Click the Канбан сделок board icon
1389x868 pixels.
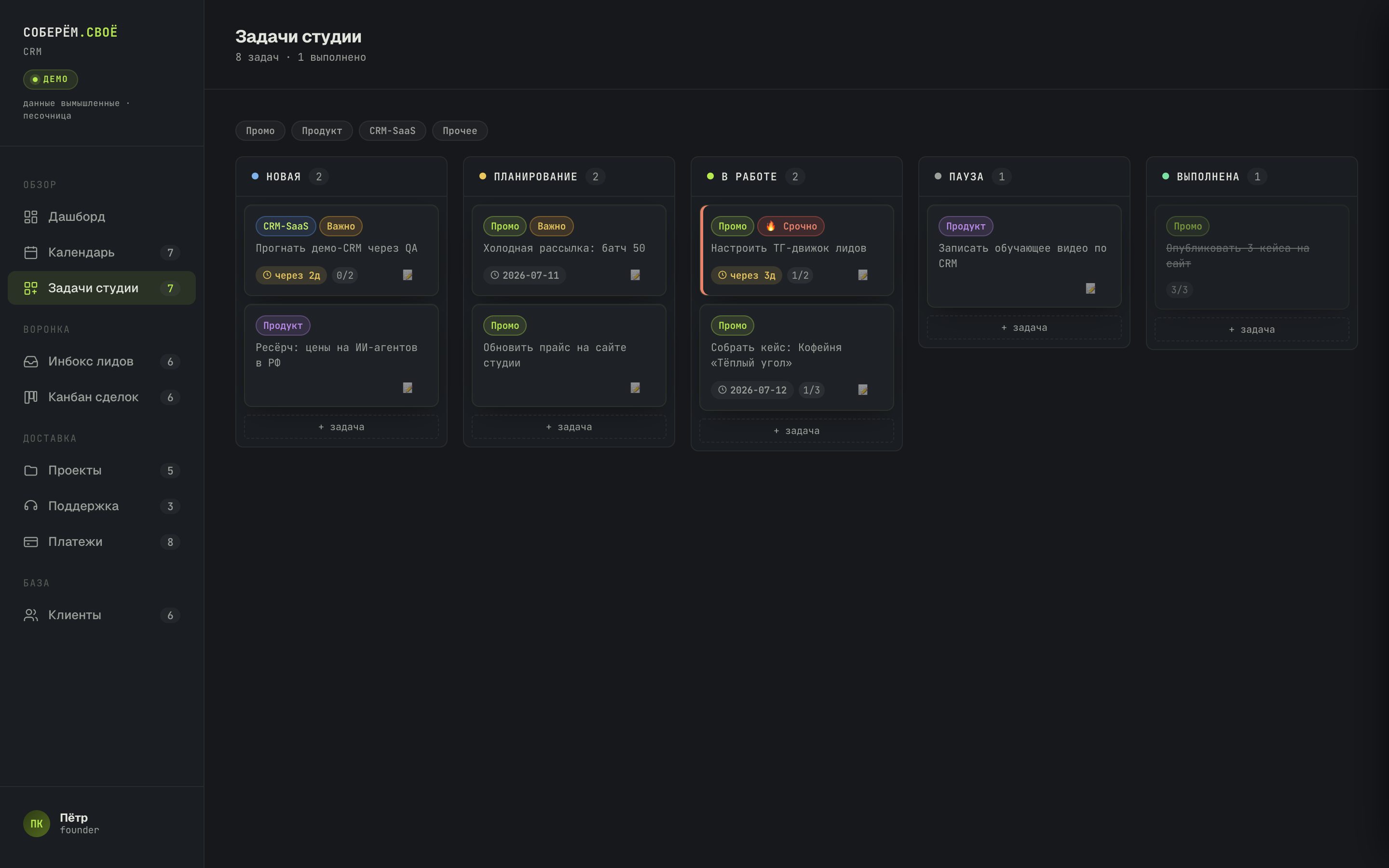[x=30, y=397]
